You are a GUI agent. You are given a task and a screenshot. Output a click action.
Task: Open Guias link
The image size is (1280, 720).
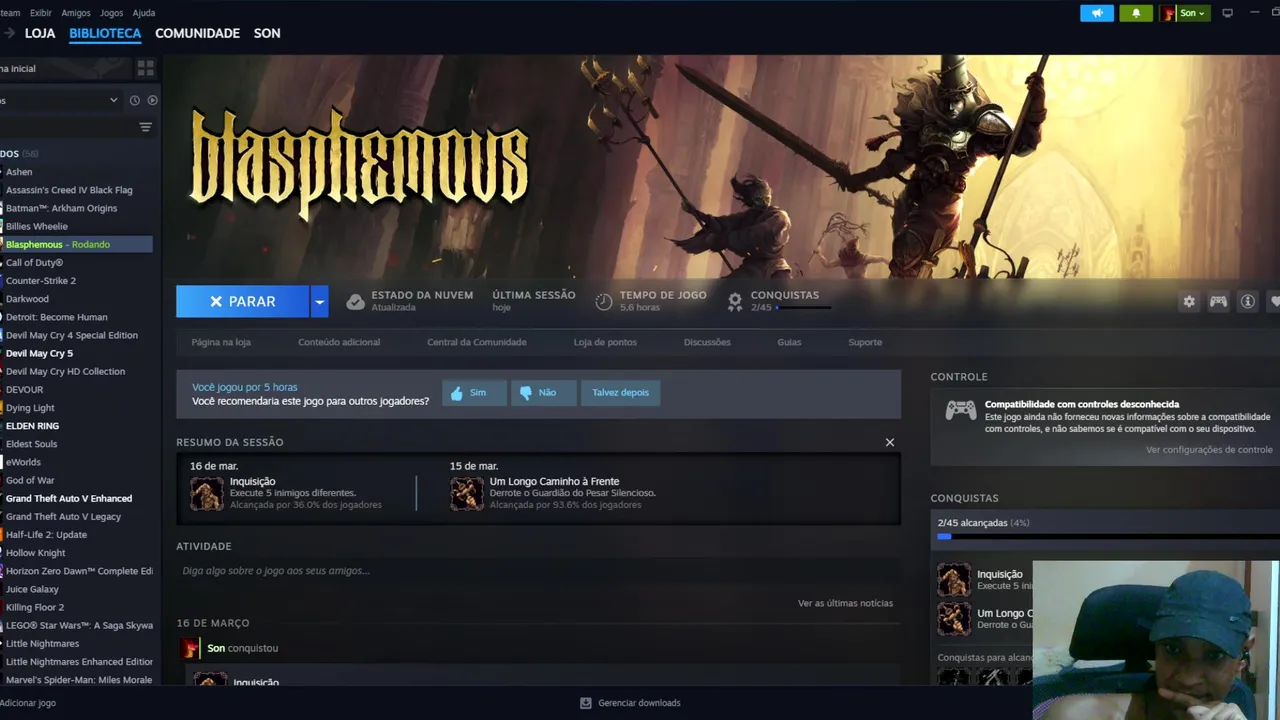click(789, 342)
